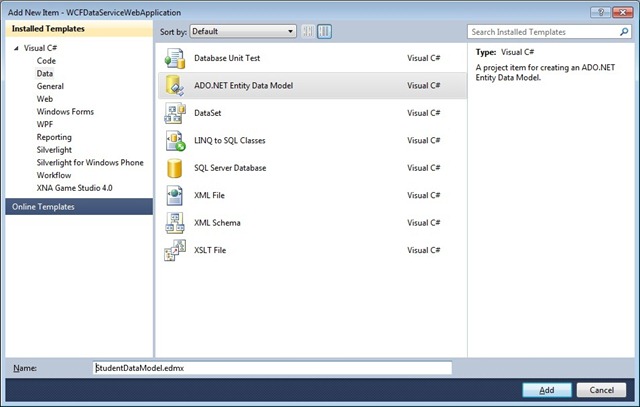Select the Silverlight for Windows Phone category
The image size is (640, 407).
pyautogui.click(x=90, y=162)
